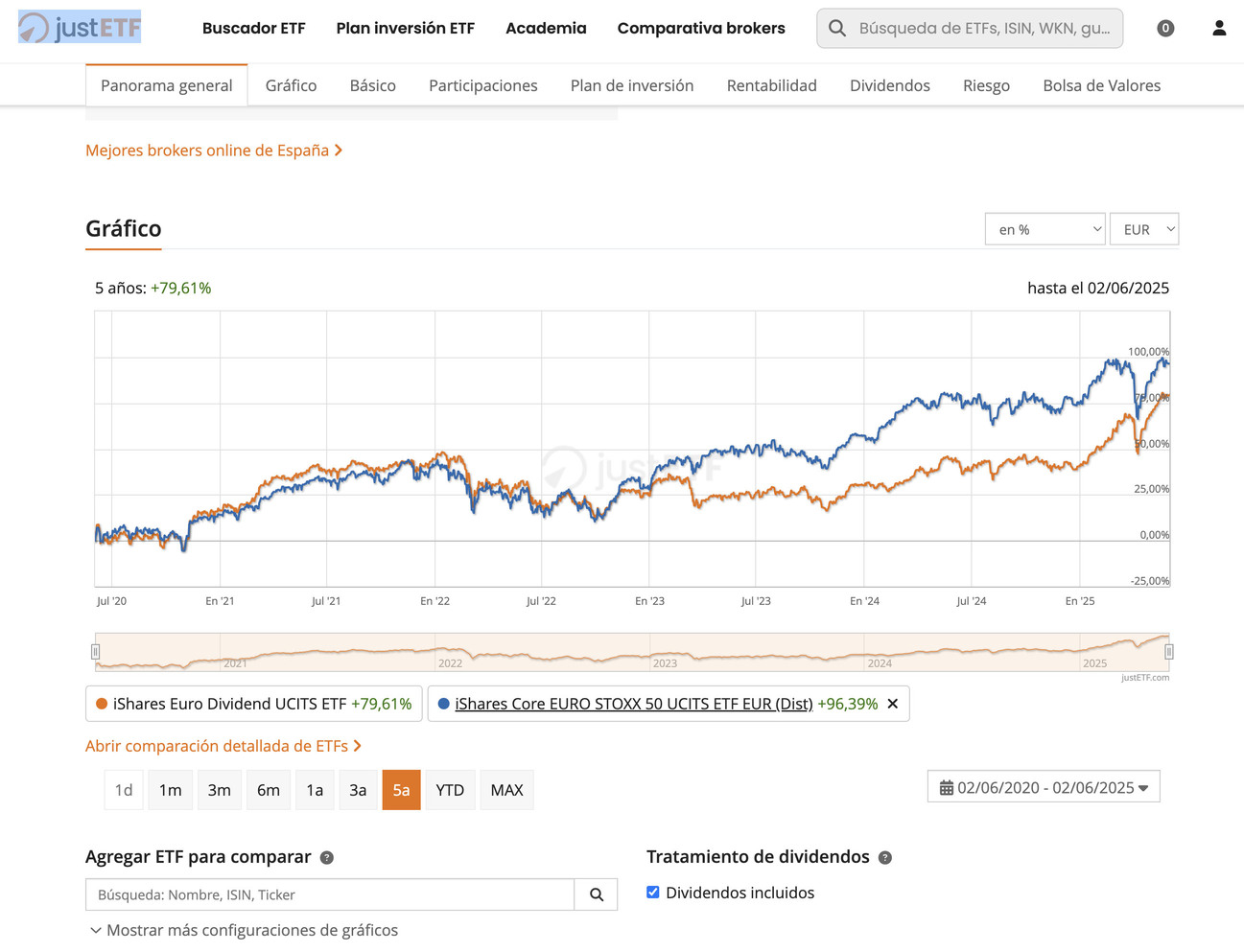
Task: Click the justETF.com credit under the chart
Action: click(1145, 678)
